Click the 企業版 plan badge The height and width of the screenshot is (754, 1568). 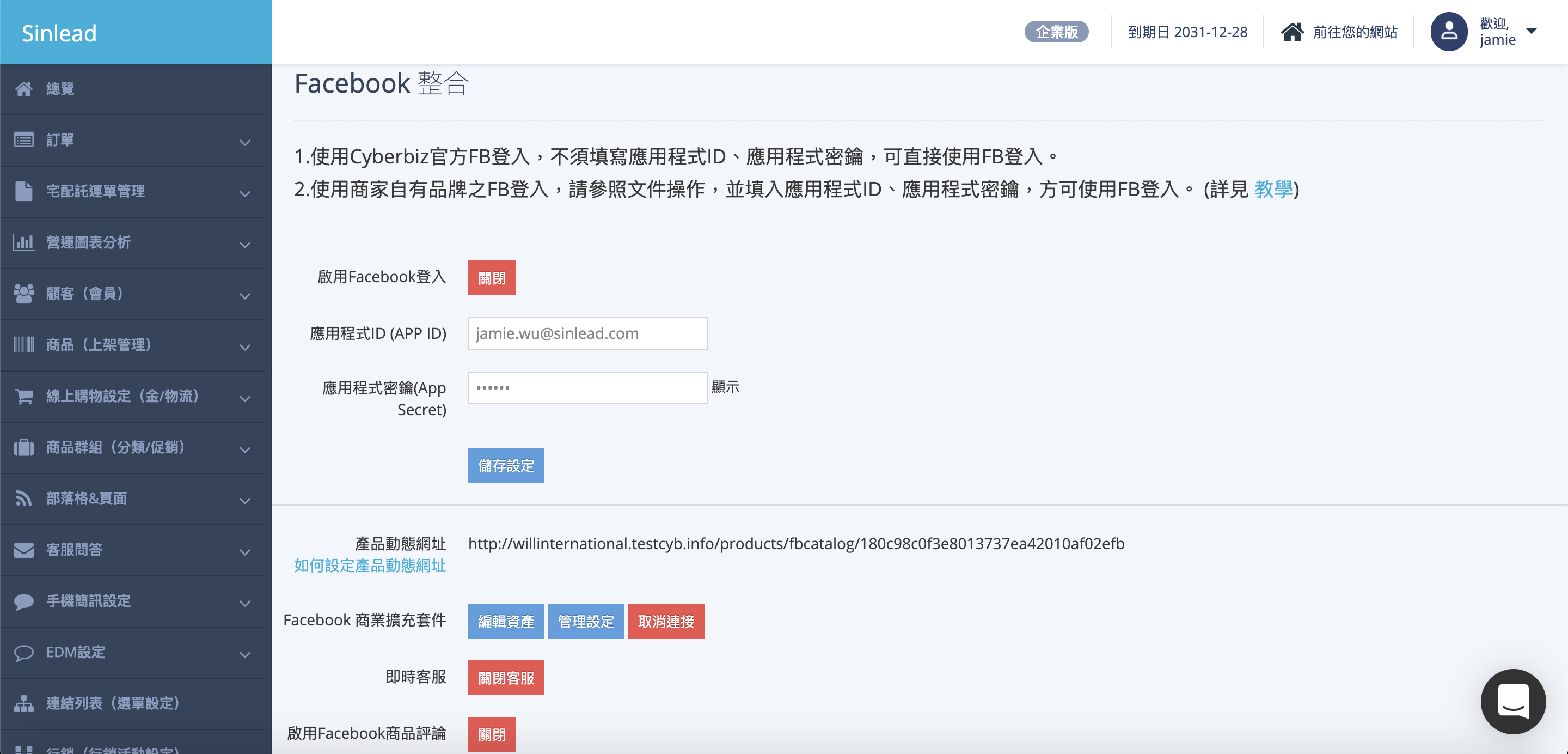coord(1056,32)
